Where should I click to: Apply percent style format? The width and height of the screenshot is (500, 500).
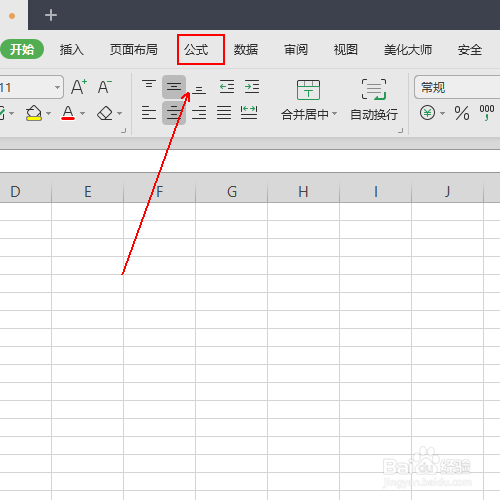click(462, 113)
